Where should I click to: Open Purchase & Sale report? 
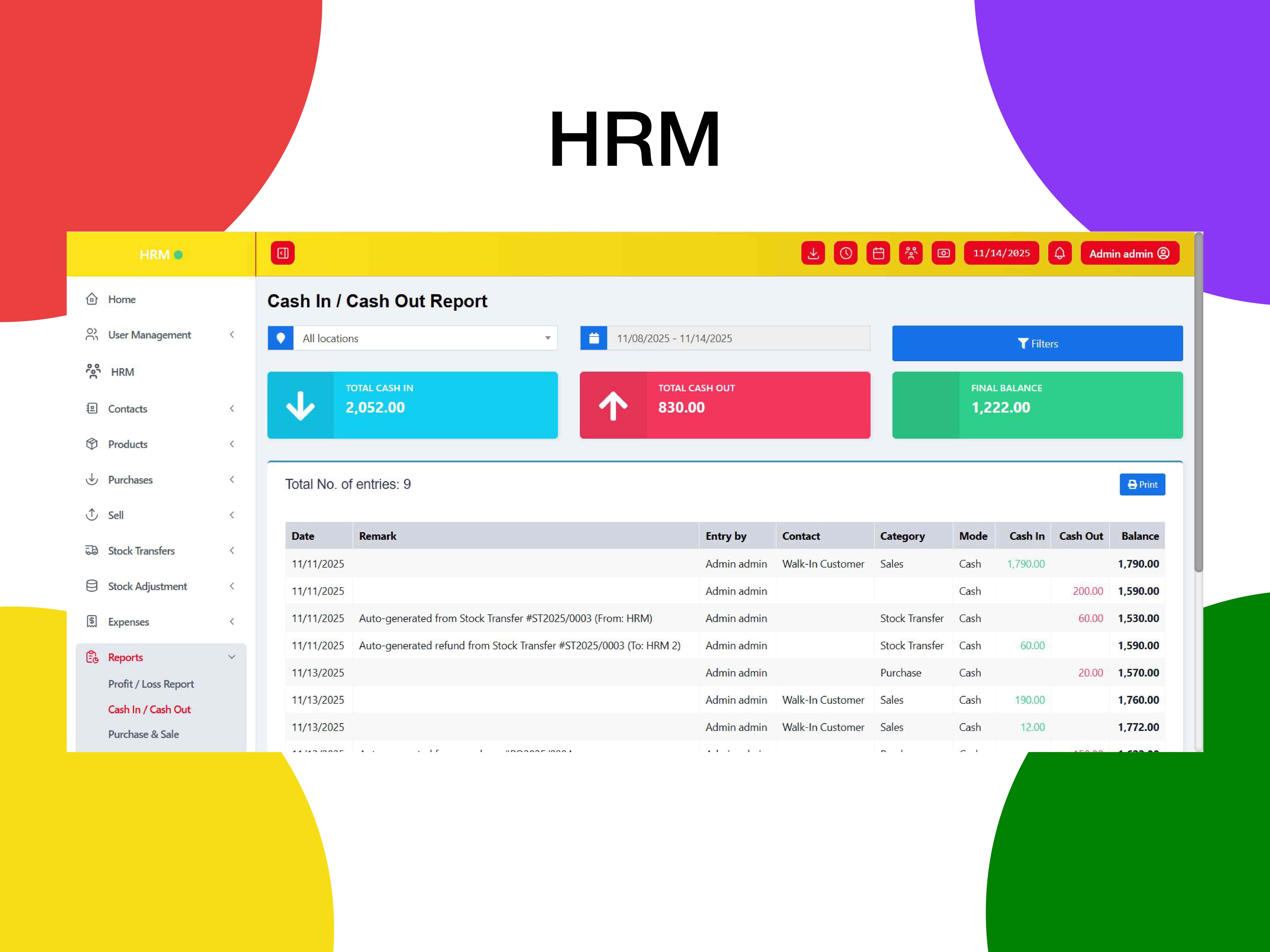144,735
